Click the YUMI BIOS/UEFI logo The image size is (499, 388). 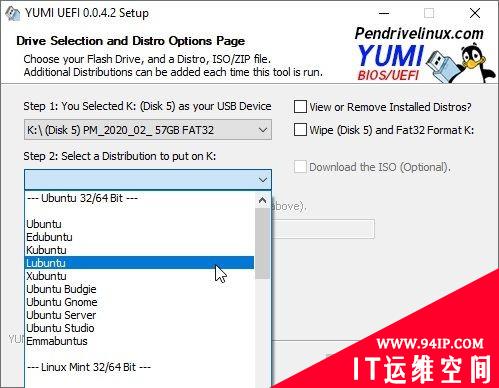point(390,62)
